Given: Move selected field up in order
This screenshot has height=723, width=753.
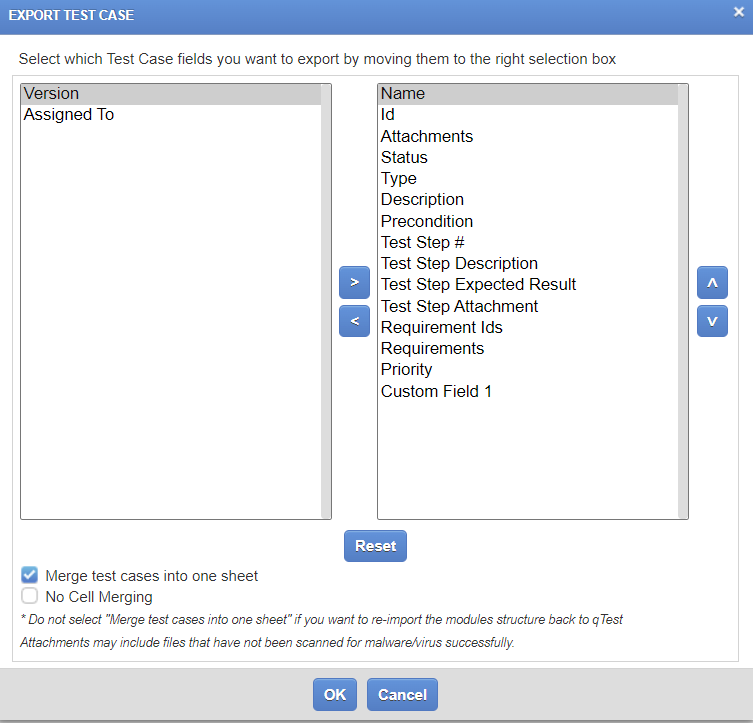Looking at the screenshot, I should point(712,282).
